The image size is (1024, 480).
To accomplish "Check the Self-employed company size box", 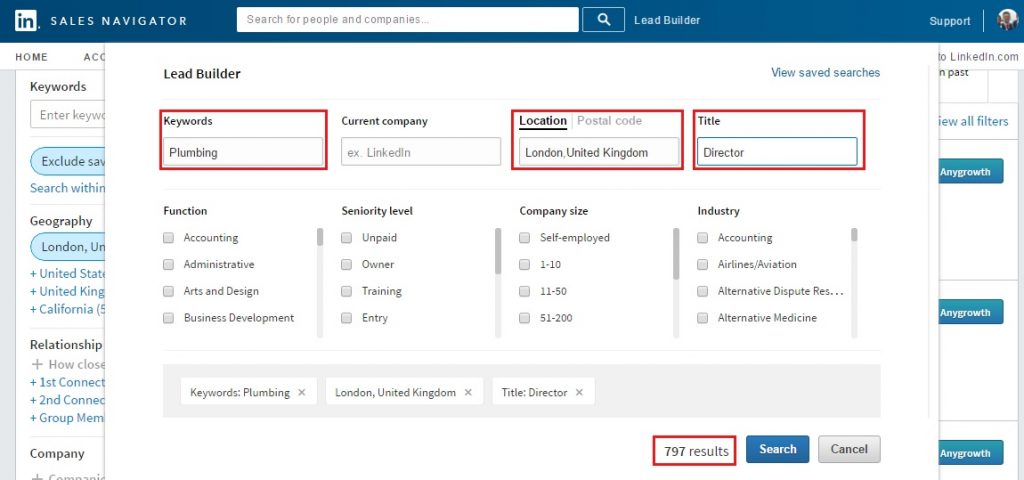I will [x=525, y=238].
